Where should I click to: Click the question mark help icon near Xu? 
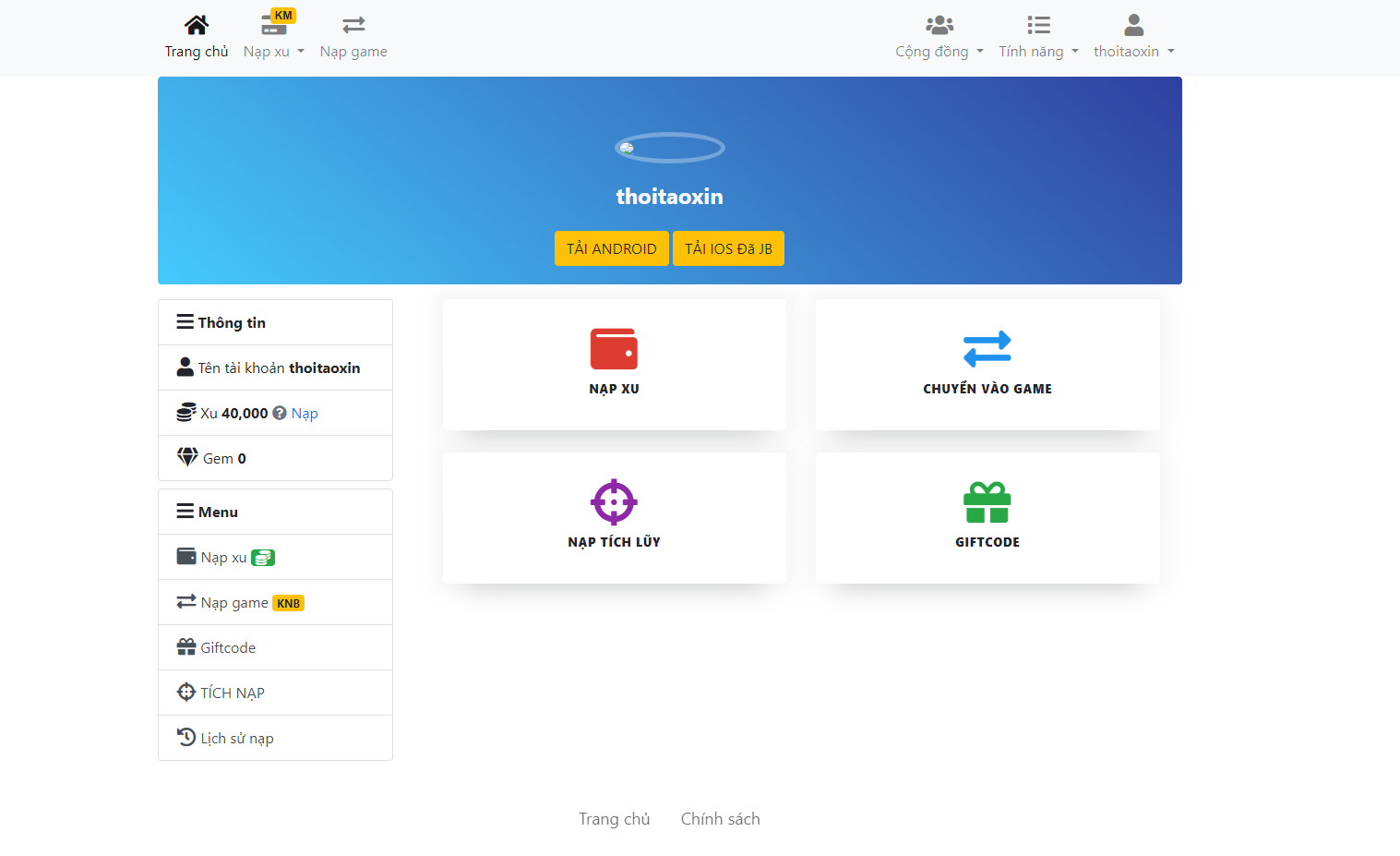280,413
